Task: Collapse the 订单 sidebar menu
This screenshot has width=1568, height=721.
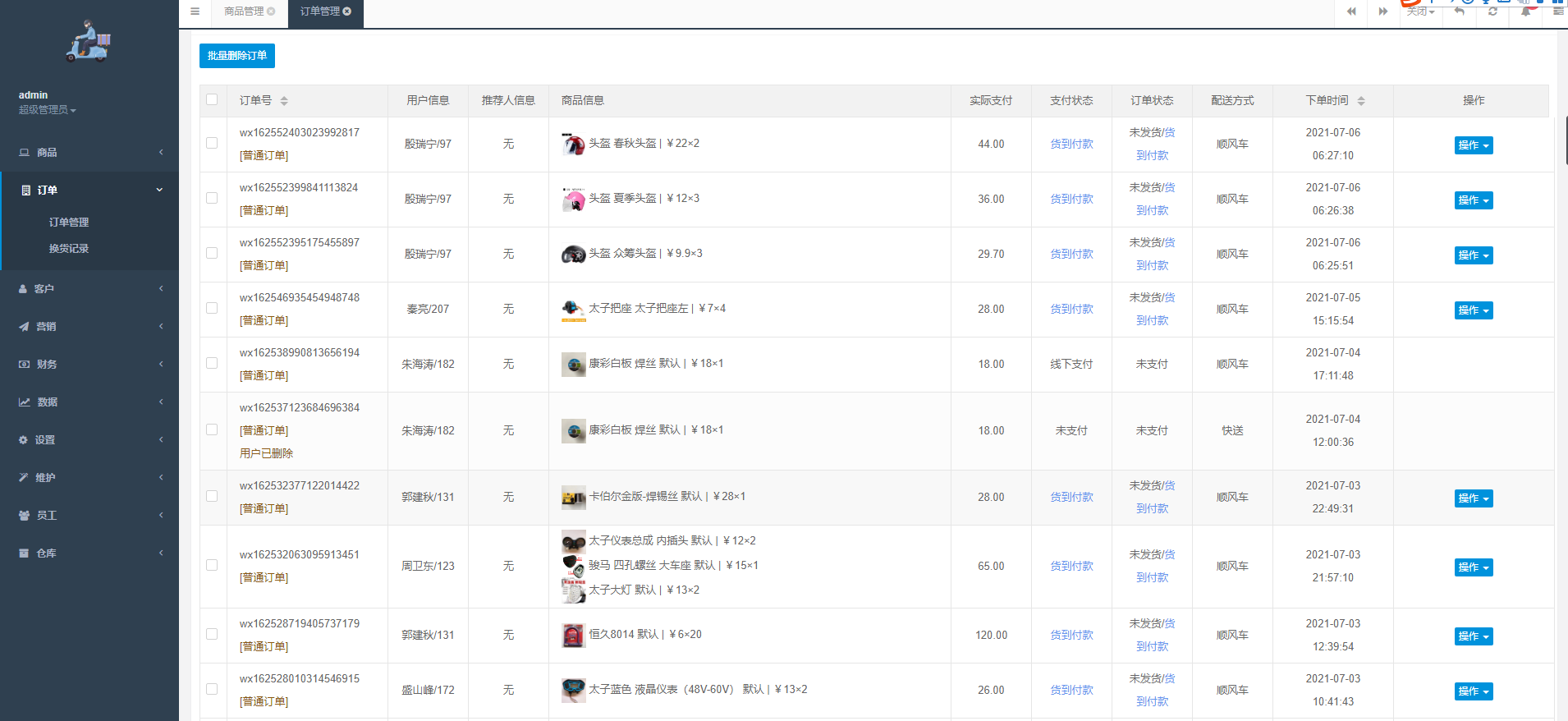Action: click(x=89, y=191)
